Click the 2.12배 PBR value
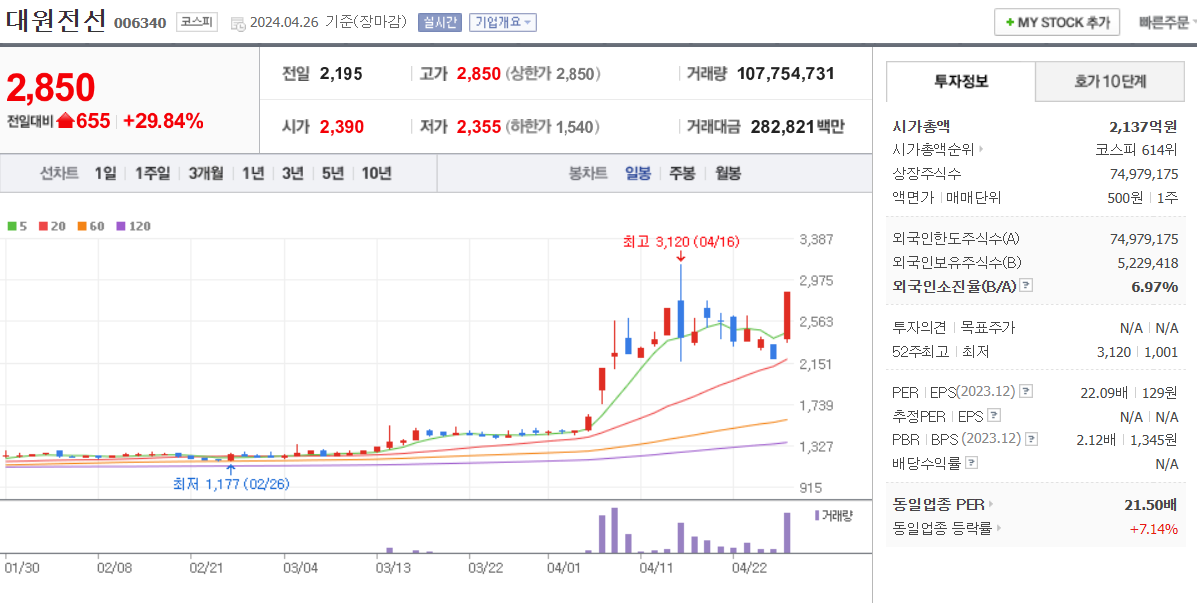This screenshot has width=1197, height=603. click(x=1096, y=440)
